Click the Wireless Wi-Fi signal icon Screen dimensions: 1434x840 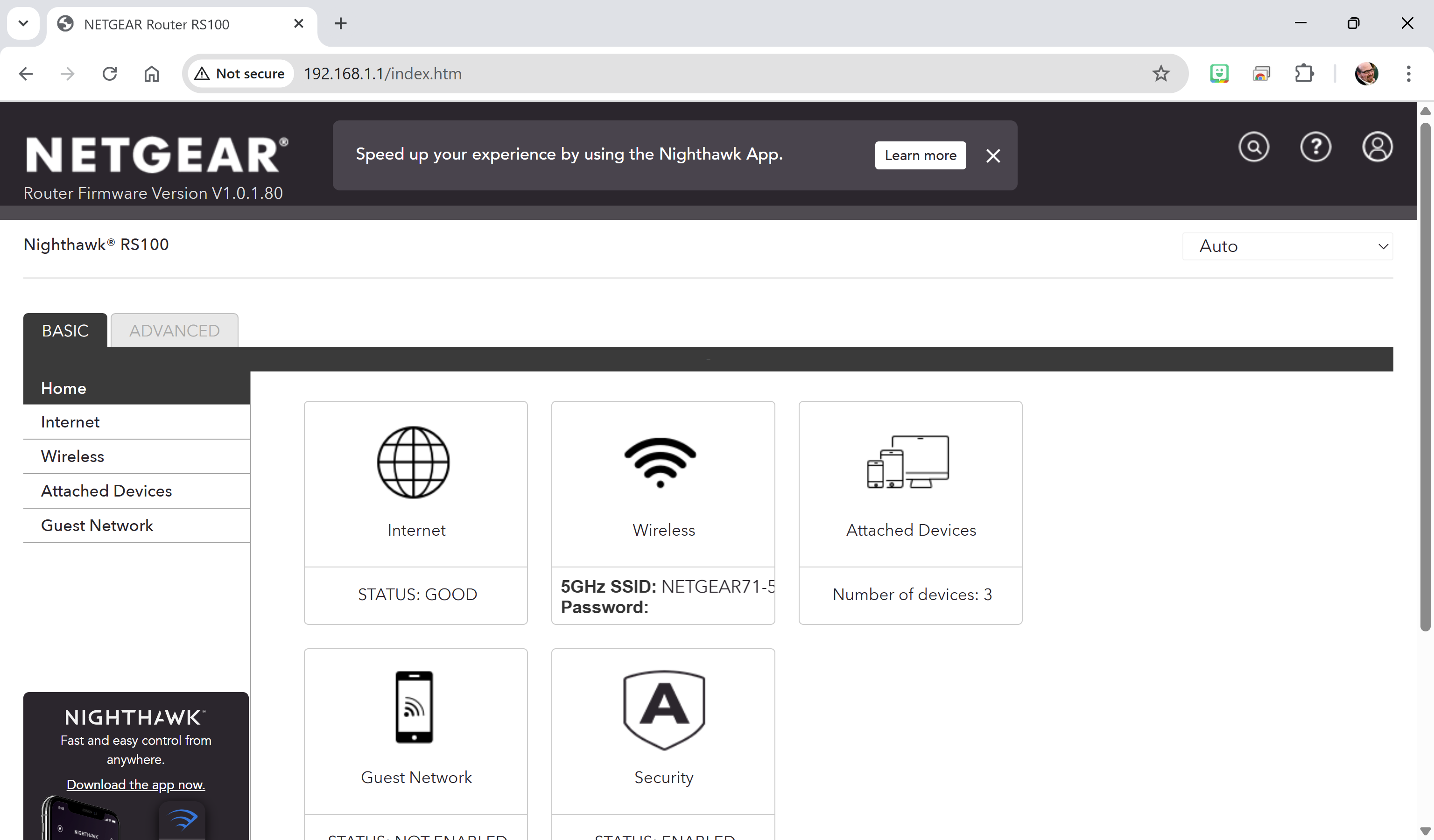pyautogui.click(x=660, y=462)
